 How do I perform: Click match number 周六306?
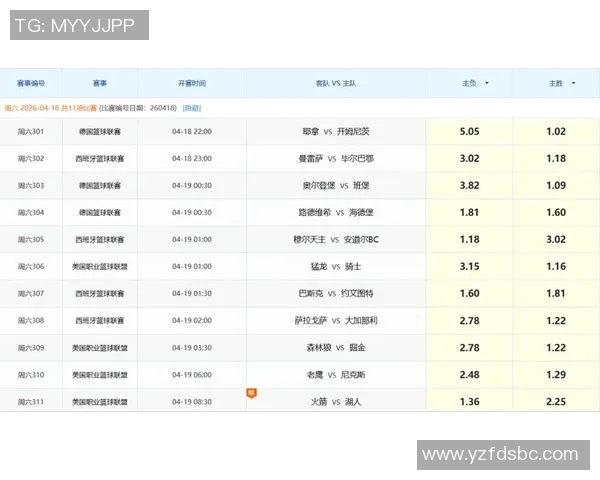coord(31,266)
